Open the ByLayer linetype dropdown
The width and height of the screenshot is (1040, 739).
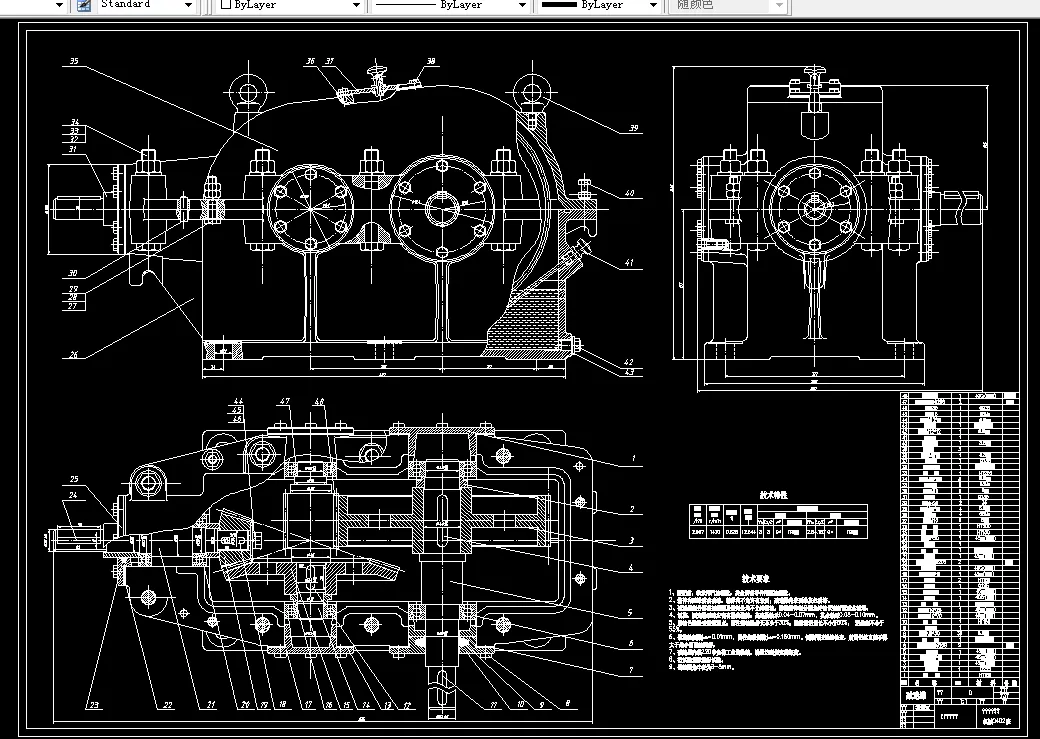(x=522, y=5)
